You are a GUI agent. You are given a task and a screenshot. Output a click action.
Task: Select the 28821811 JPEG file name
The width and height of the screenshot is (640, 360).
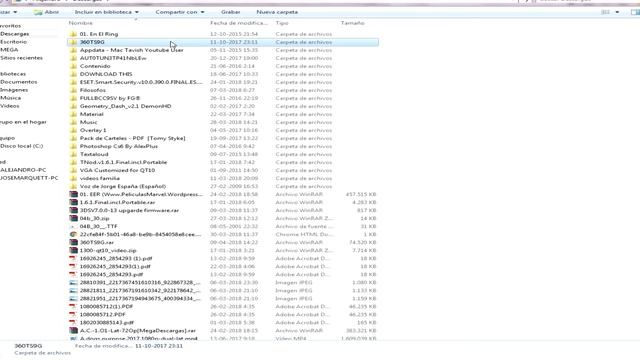[140, 291]
